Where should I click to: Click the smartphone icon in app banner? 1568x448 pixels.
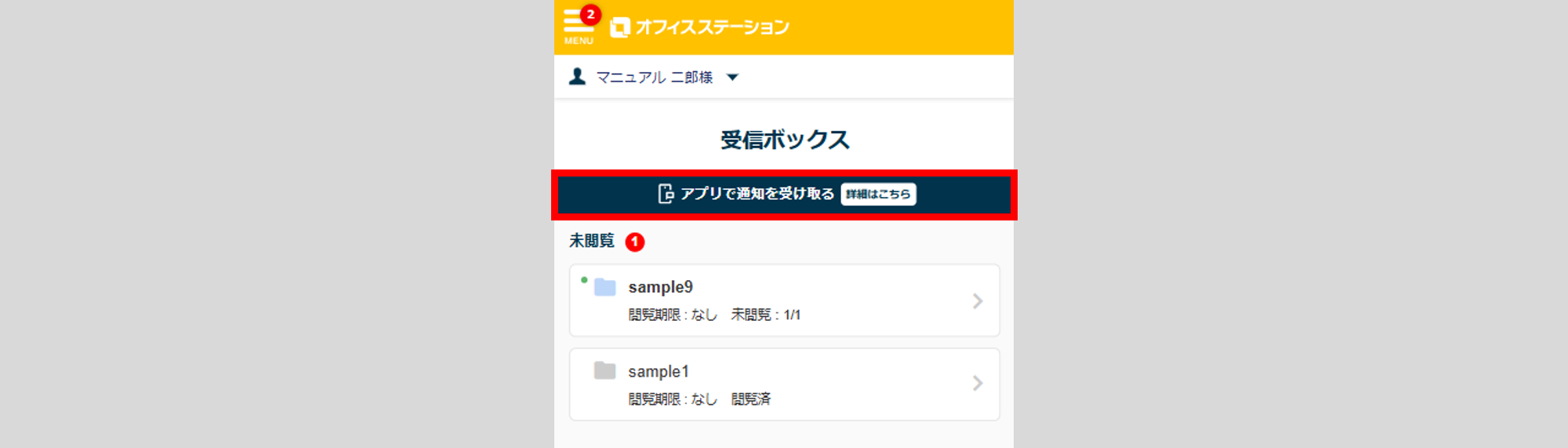pos(666,194)
